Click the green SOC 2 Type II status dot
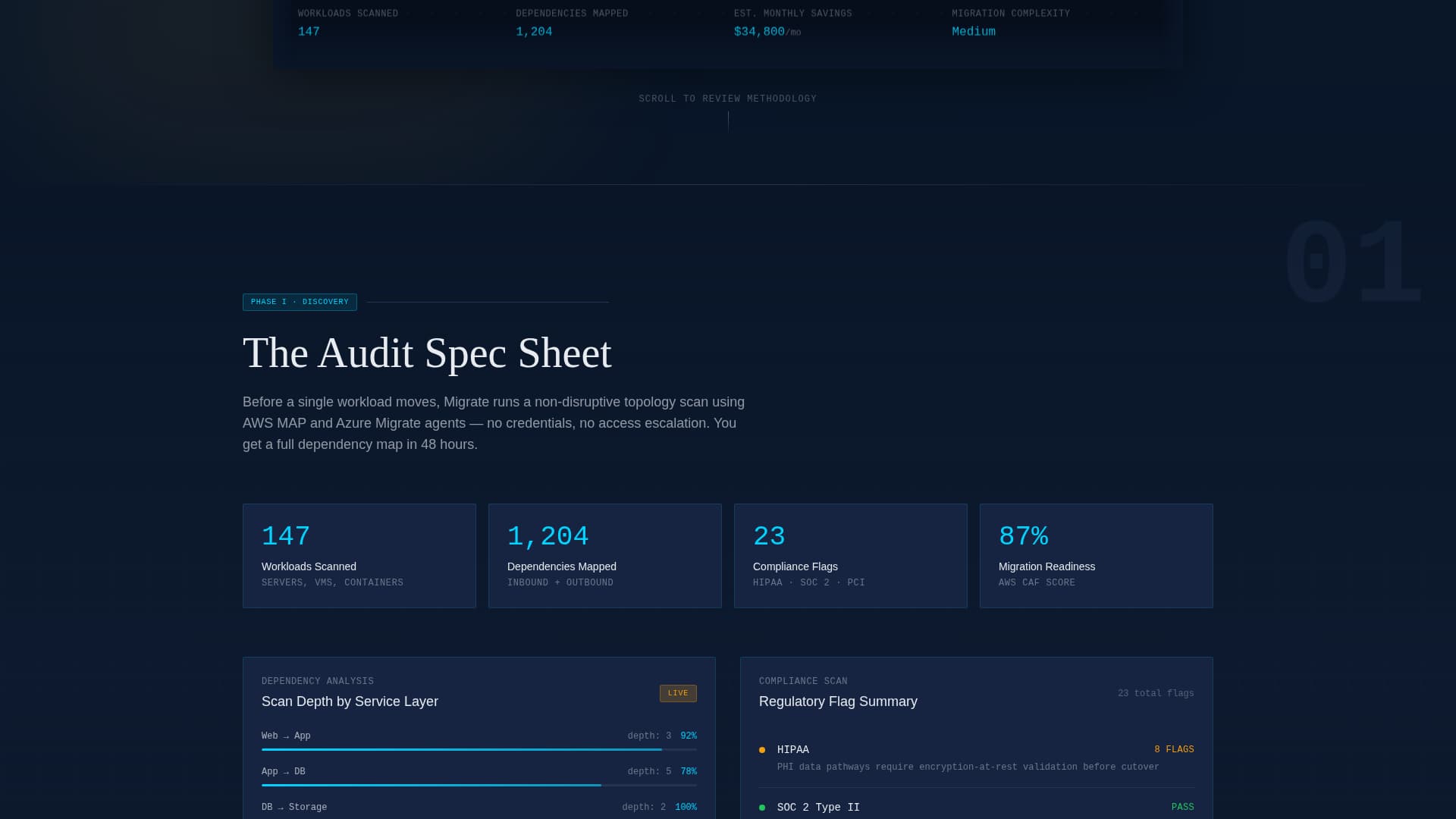Screen dimensions: 1456x819 (763, 807)
